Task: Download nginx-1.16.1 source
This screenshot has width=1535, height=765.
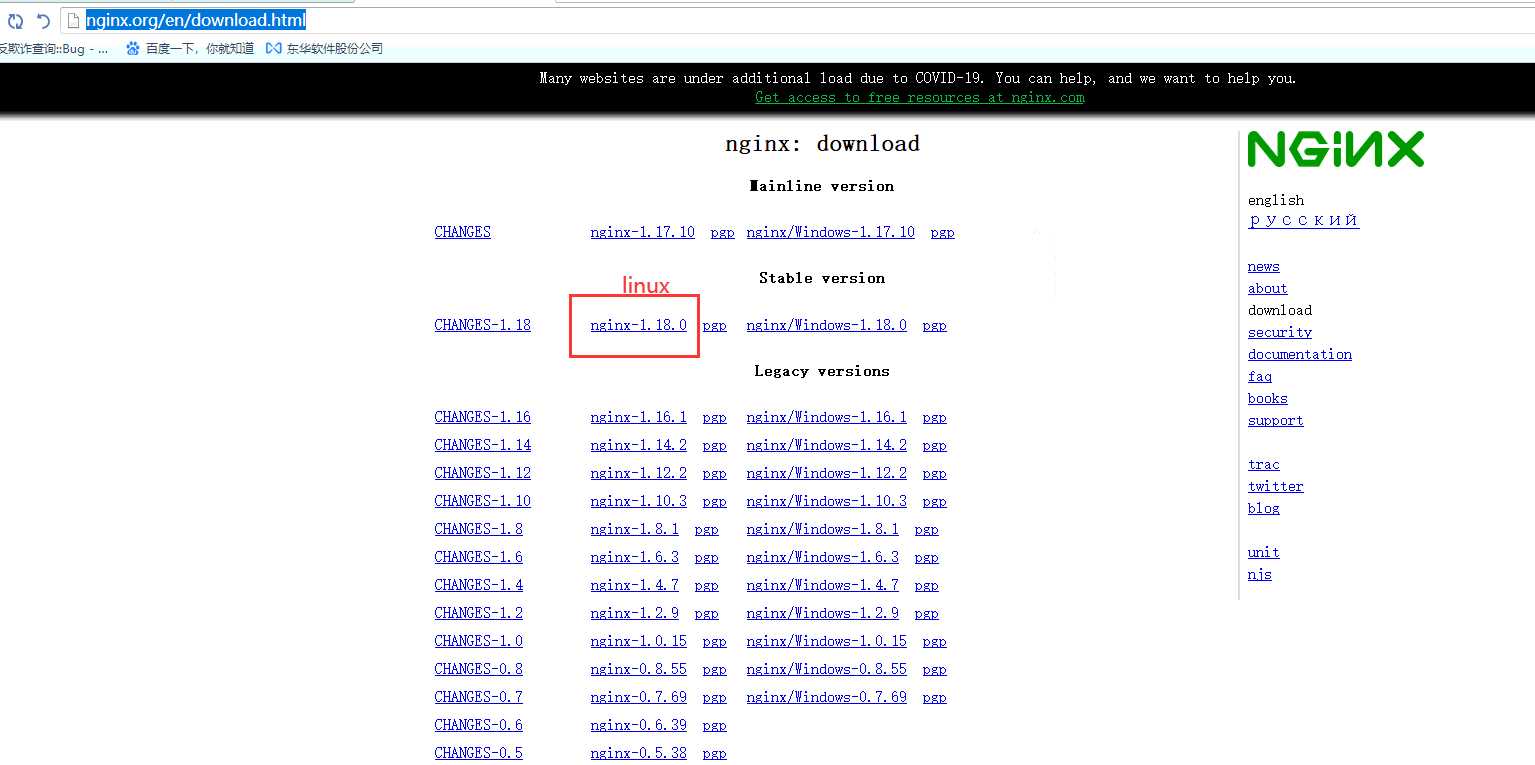Action: pos(638,417)
